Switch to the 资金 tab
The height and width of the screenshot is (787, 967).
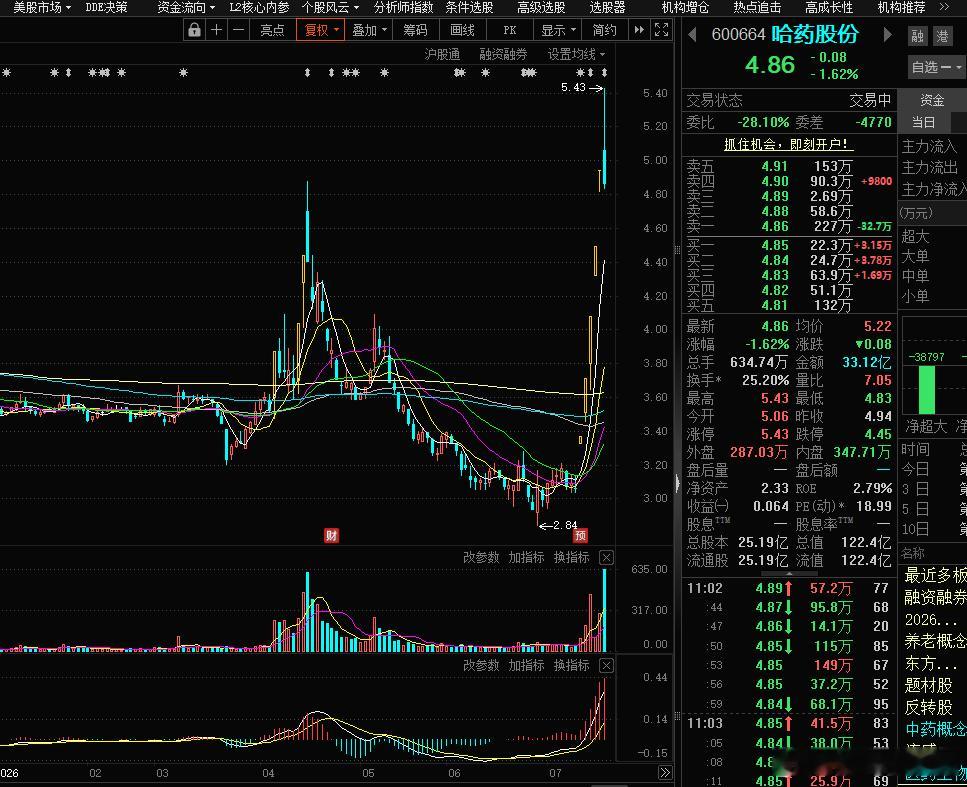point(932,100)
